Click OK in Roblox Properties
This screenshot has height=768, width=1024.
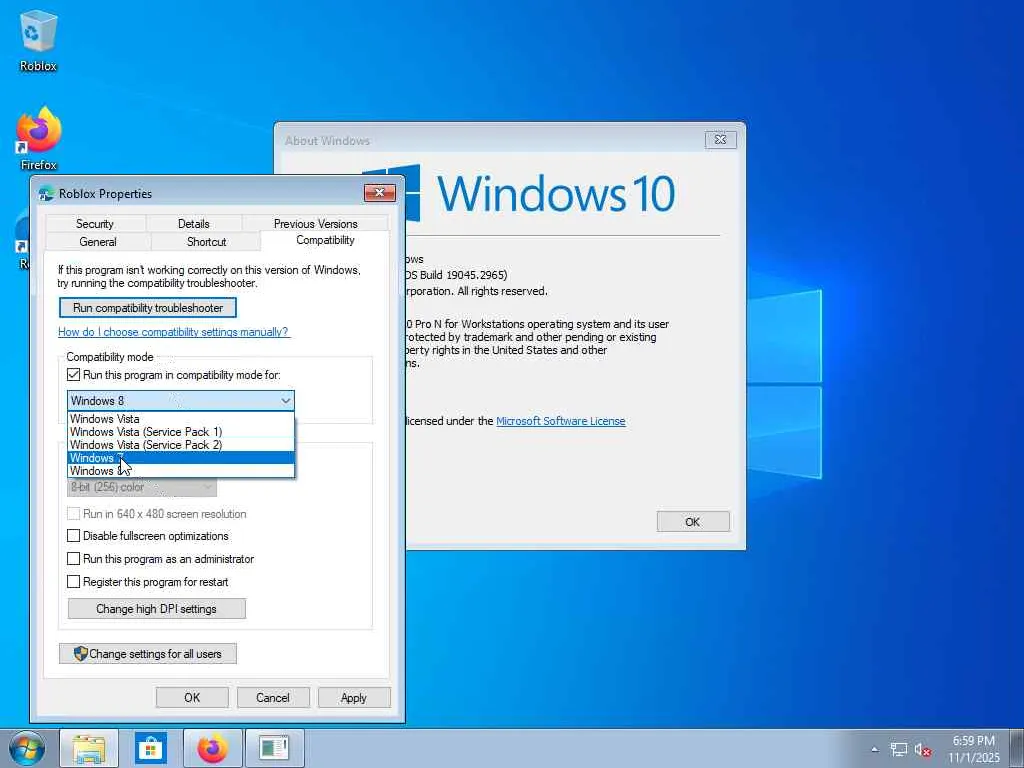(192, 697)
